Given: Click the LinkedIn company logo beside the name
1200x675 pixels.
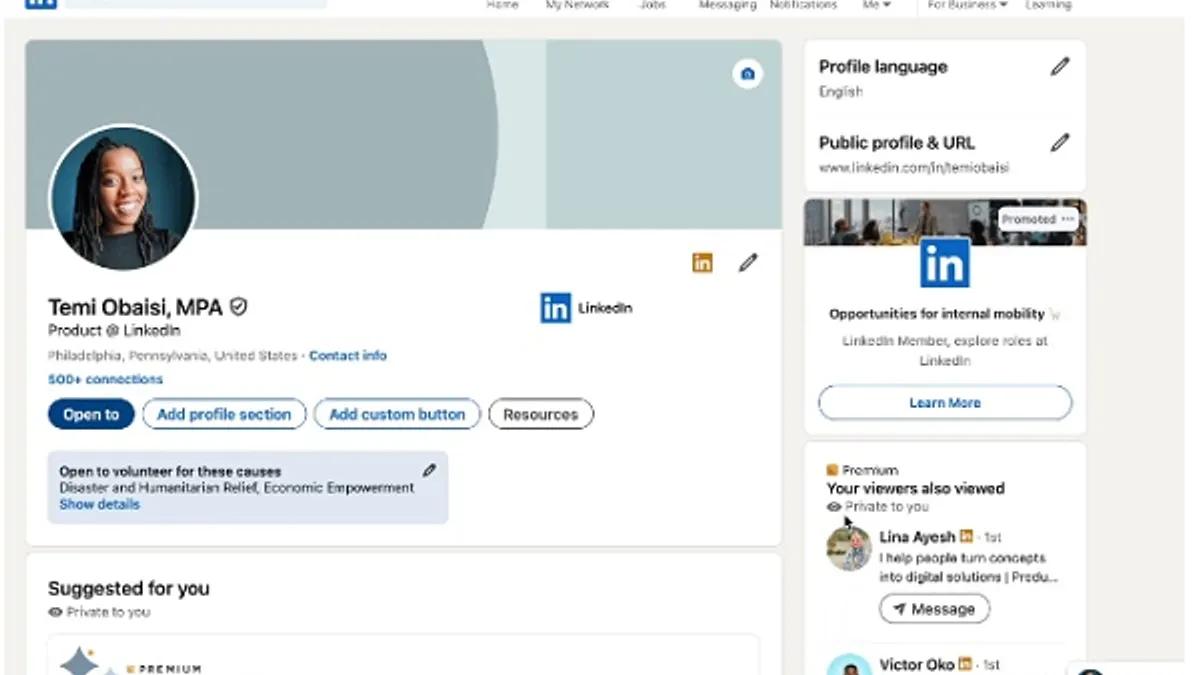Looking at the screenshot, I should click(x=555, y=308).
